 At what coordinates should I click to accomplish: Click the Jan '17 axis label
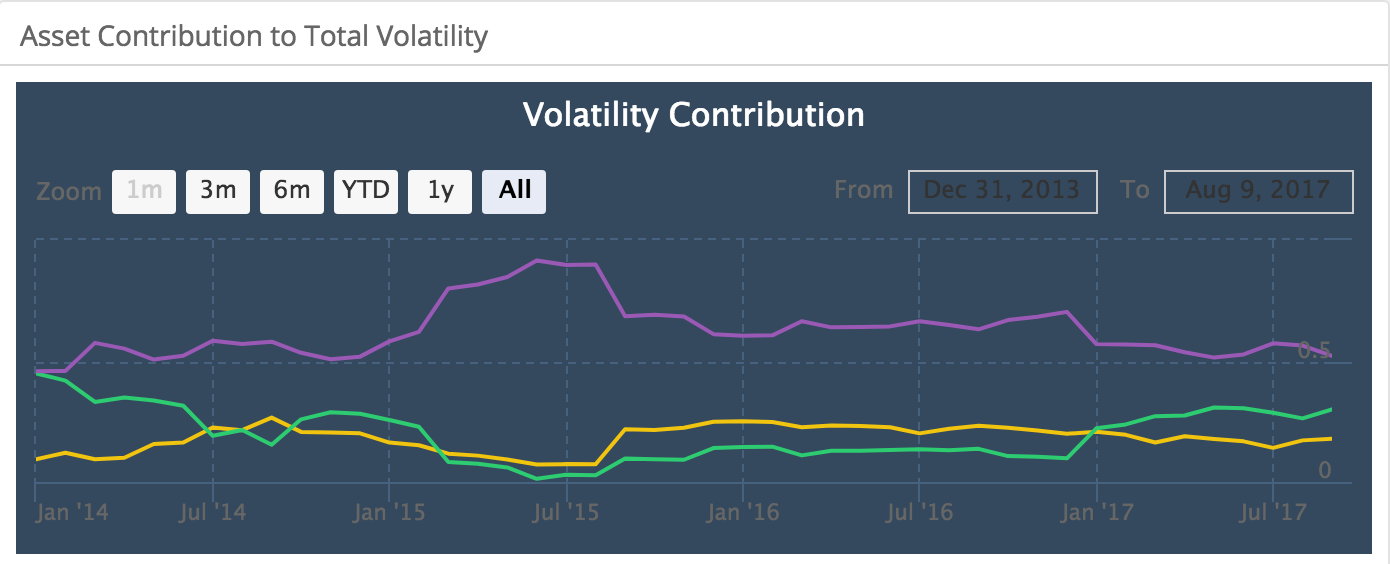[x=1097, y=513]
